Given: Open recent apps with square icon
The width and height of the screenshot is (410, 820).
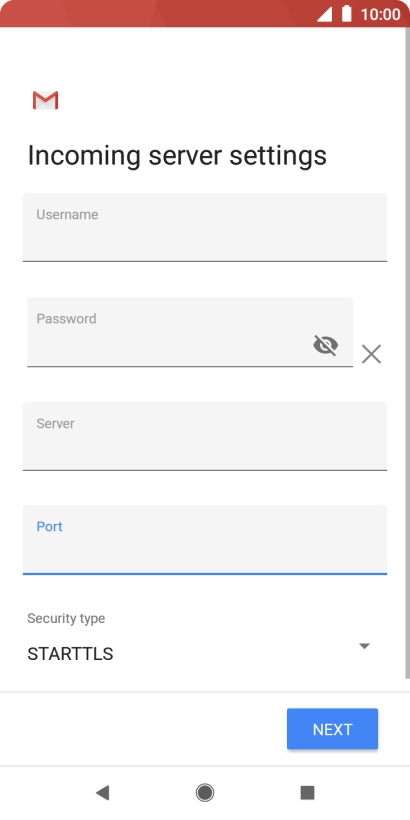Looking at the screenshot, I should pos(308,793).
